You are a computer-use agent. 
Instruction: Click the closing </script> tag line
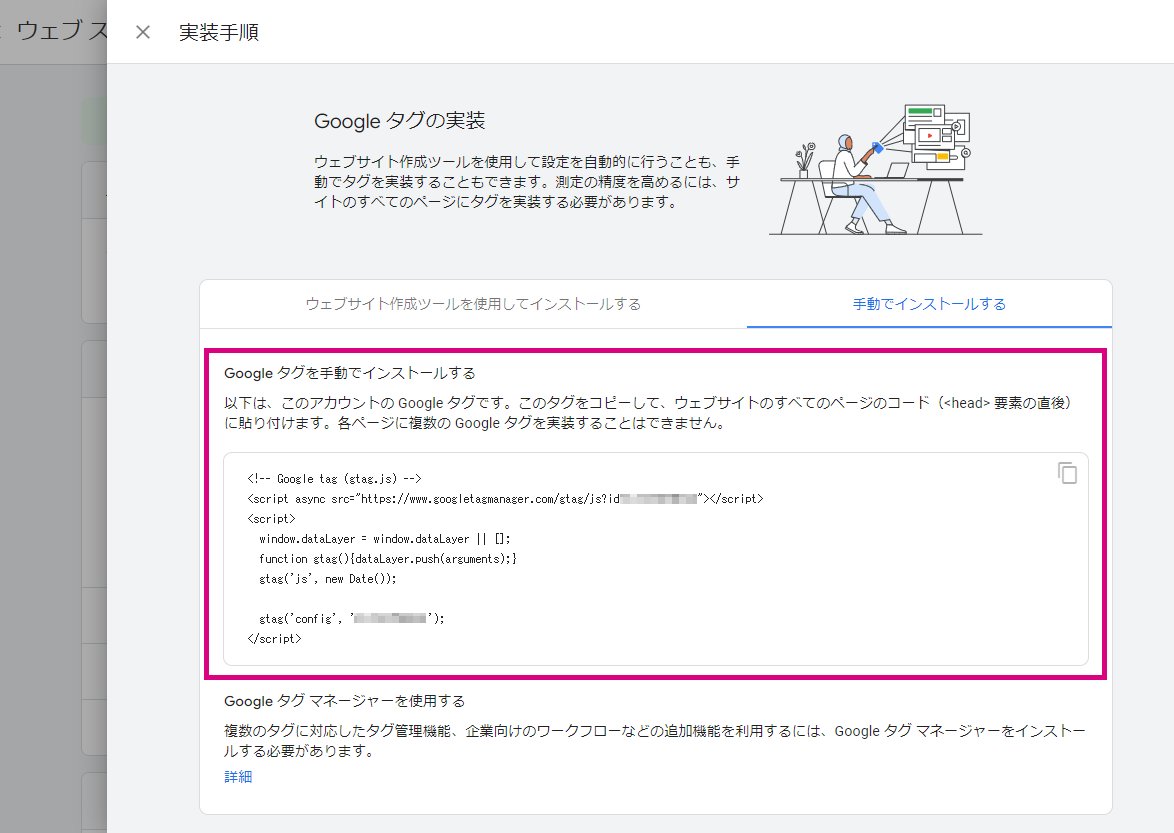pos(274,638)
